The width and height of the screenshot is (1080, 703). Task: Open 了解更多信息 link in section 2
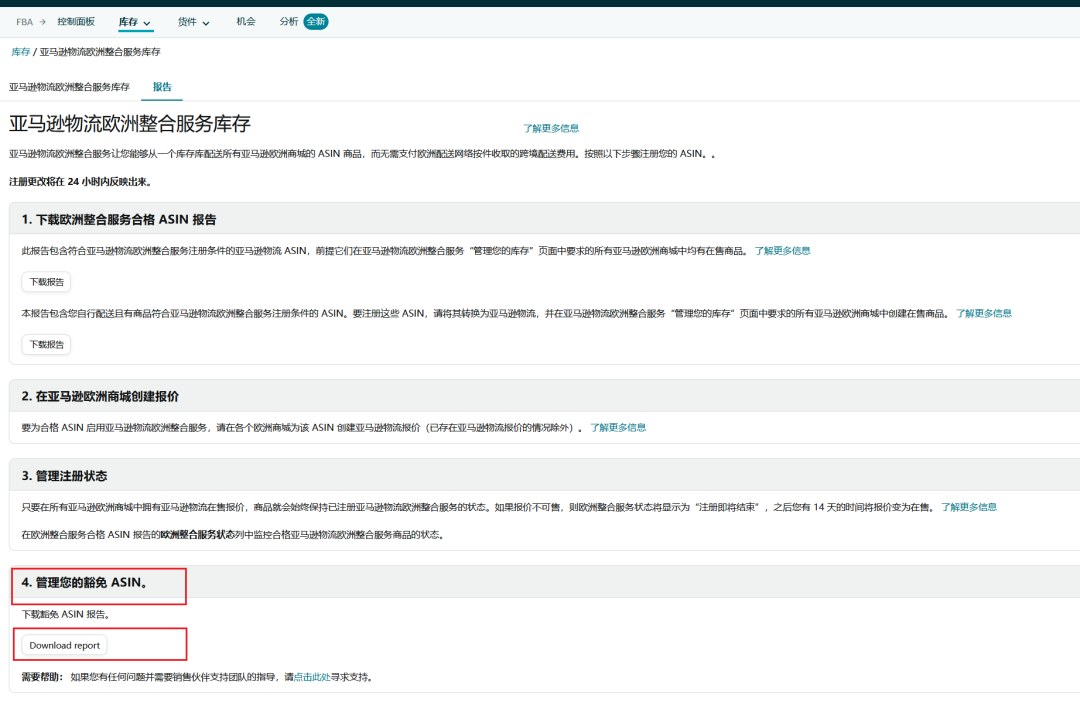(x=618, y=428)
